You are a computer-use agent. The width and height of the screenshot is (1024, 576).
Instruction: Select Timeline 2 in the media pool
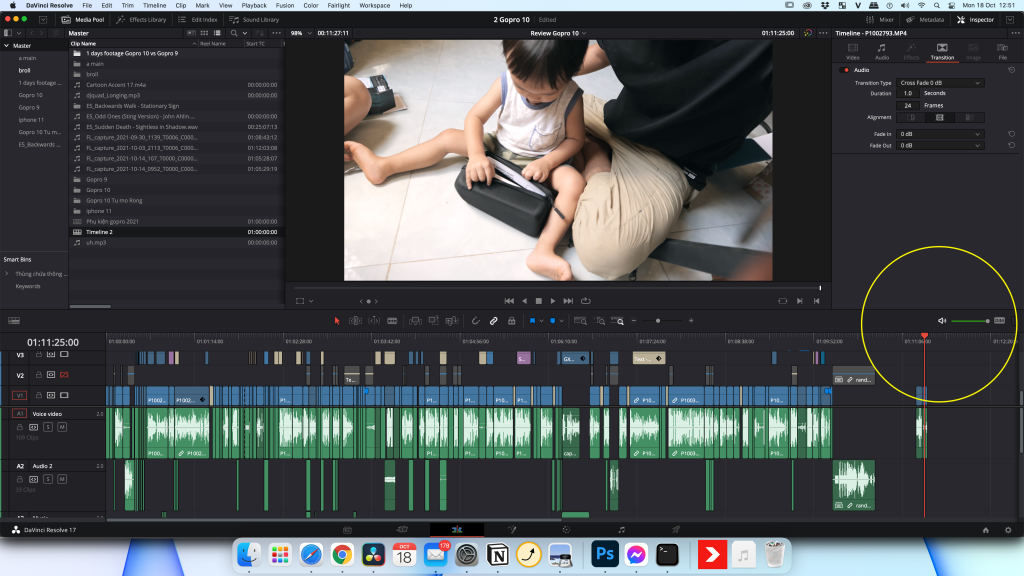99,232
